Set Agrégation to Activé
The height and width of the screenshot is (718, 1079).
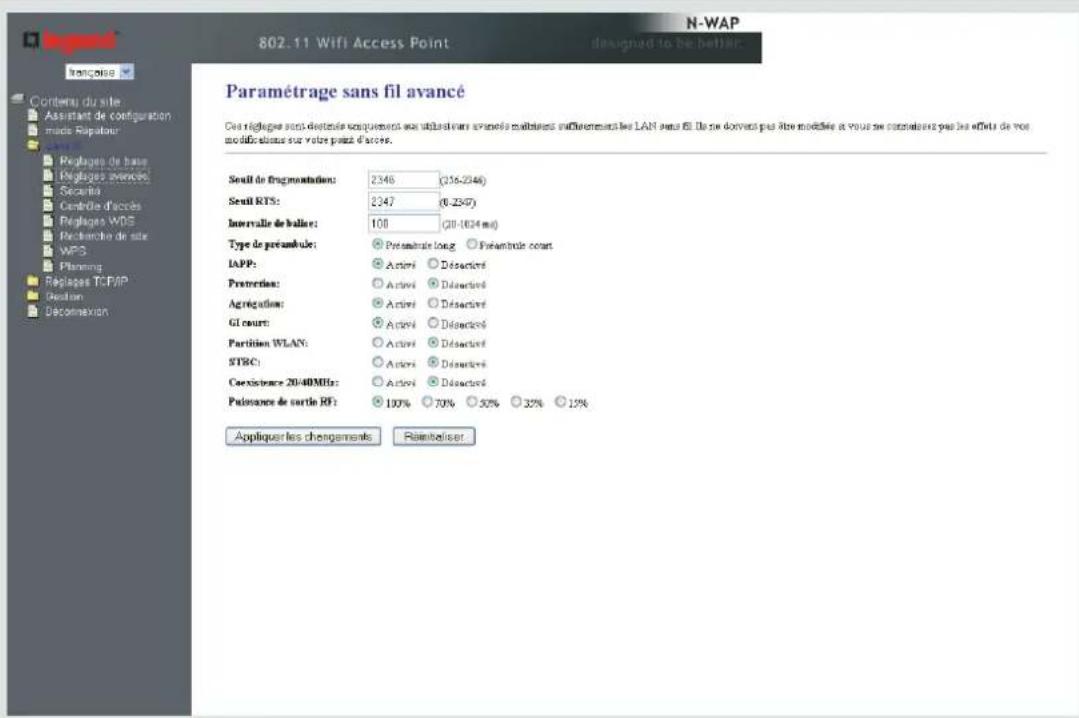tap(377, 303)
